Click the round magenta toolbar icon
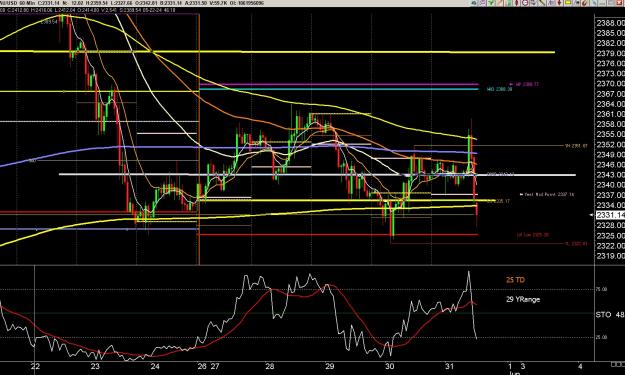This screenshot has height=375, width=625. (525, 3)
